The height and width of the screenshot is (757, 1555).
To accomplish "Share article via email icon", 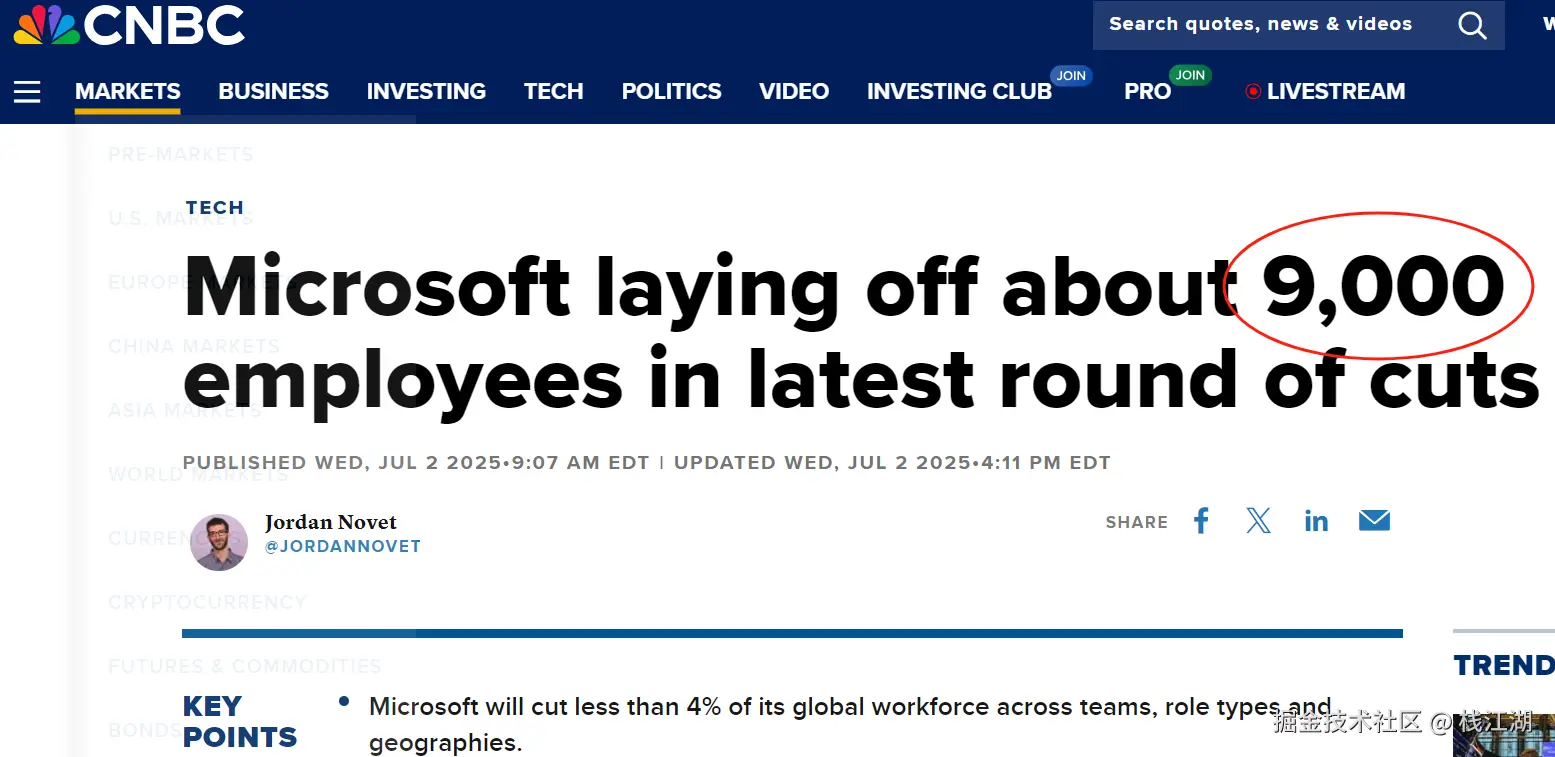I will coord(1374,521).
